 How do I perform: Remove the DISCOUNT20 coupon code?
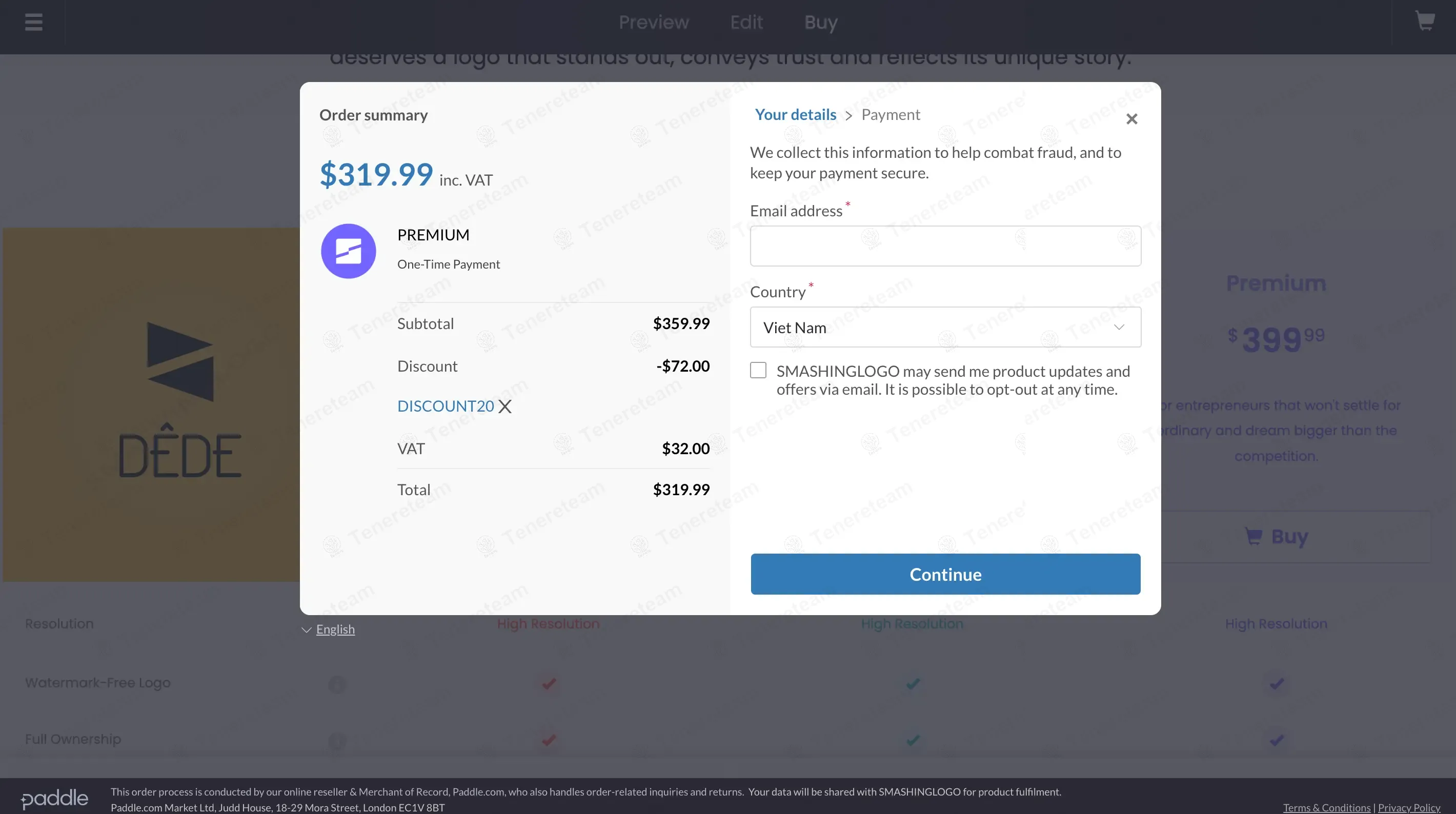[505, 406]
